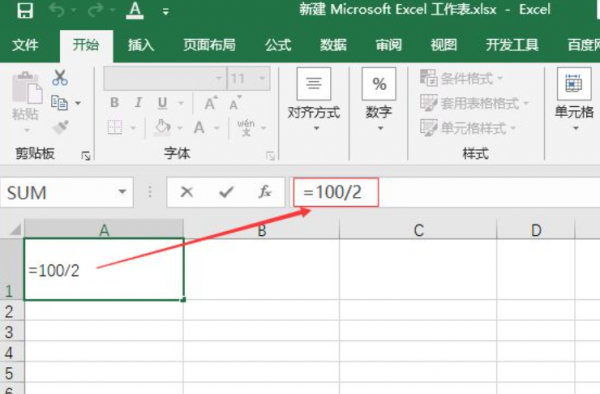Select row 2 header
The height and width of the screenshot is (394, 600).
pos(11,311)
